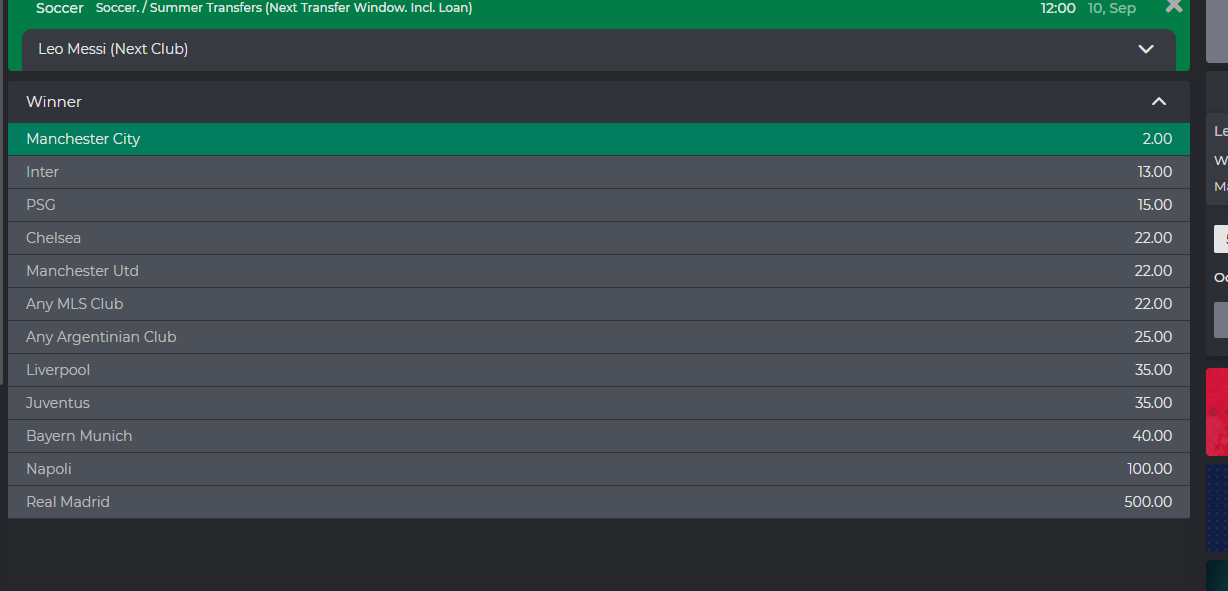Bet on Chelsea at 22.00
This screenshot has height=591, width=1228.
point(598,238)
